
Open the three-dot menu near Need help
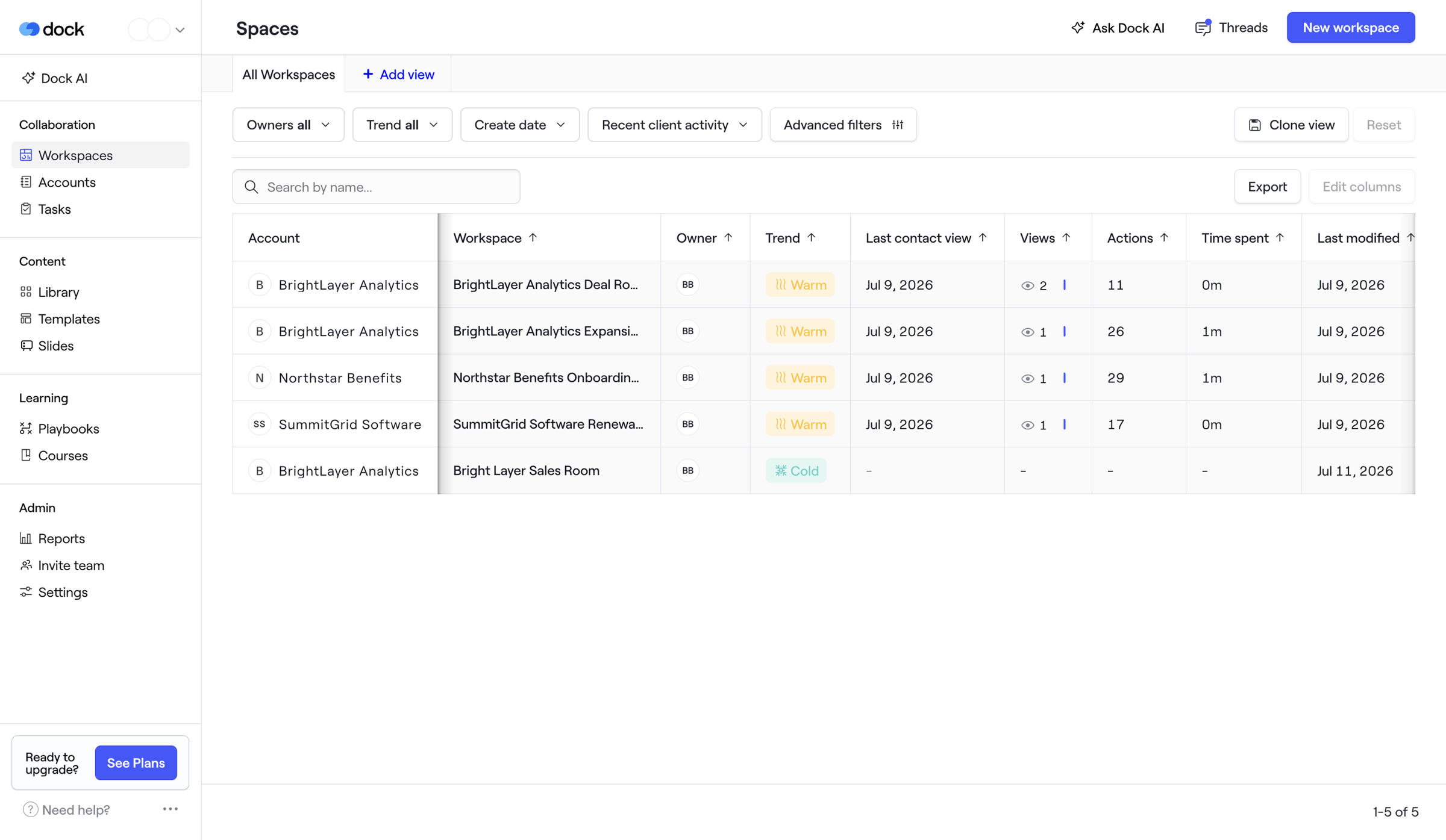click(171, 809)
